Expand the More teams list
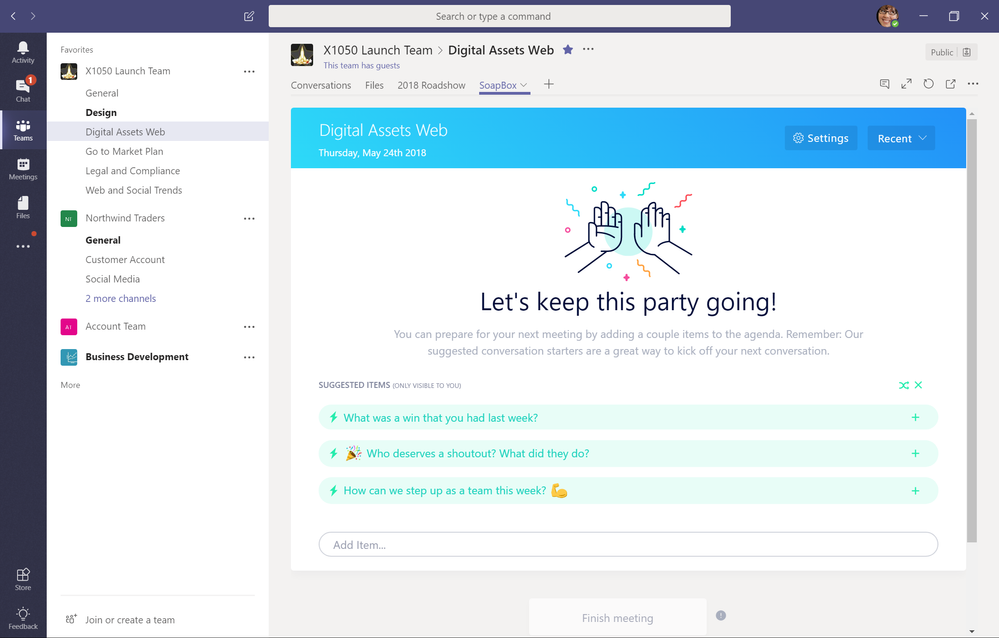Image resolution: width=999 pixels, height=638 pixels. [70, 385]
